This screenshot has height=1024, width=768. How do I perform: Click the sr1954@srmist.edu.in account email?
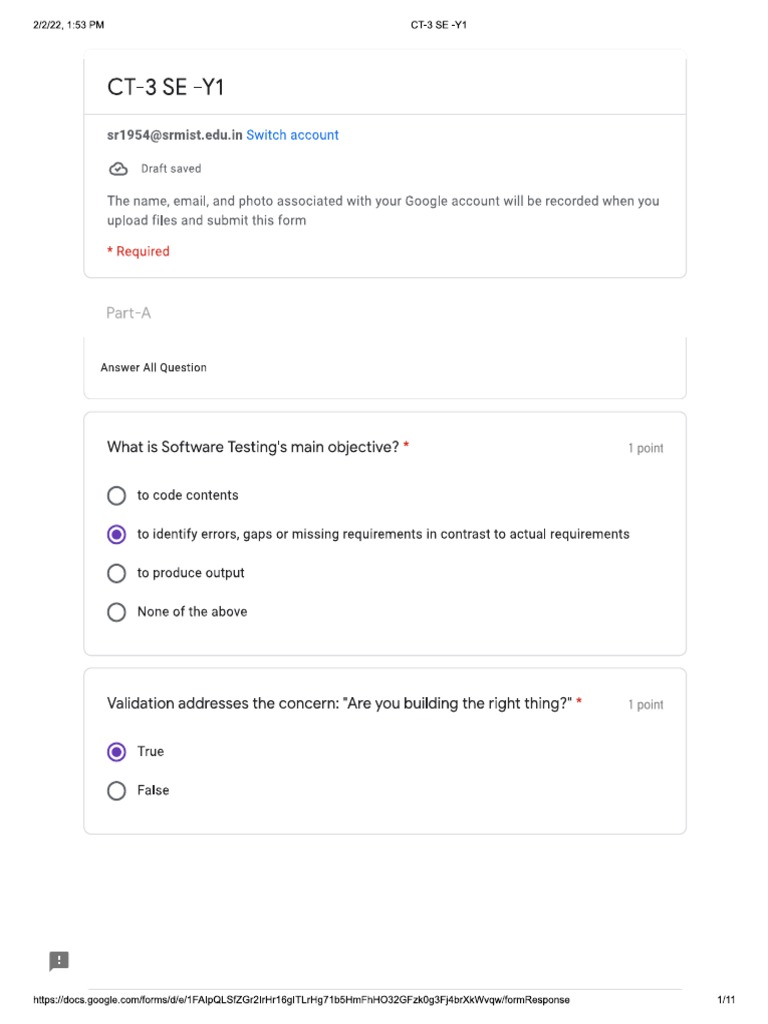[175, 135]
